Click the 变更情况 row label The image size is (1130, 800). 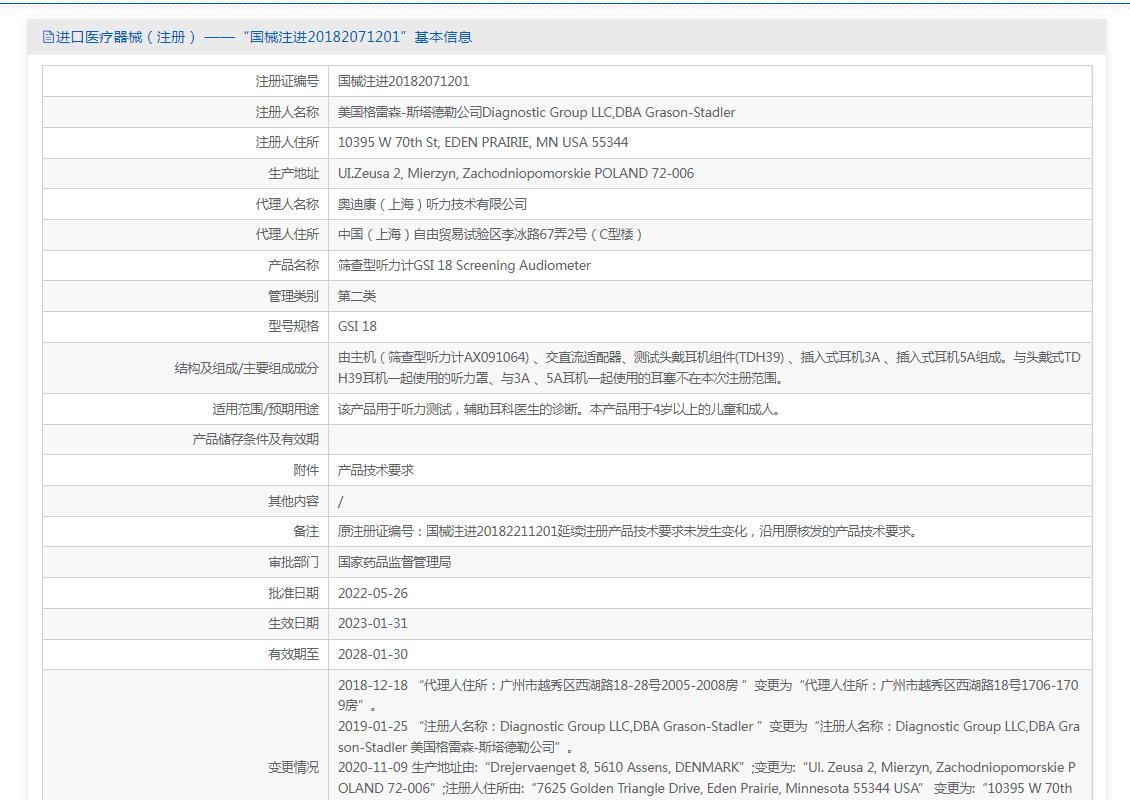click(x=293, y=768)
